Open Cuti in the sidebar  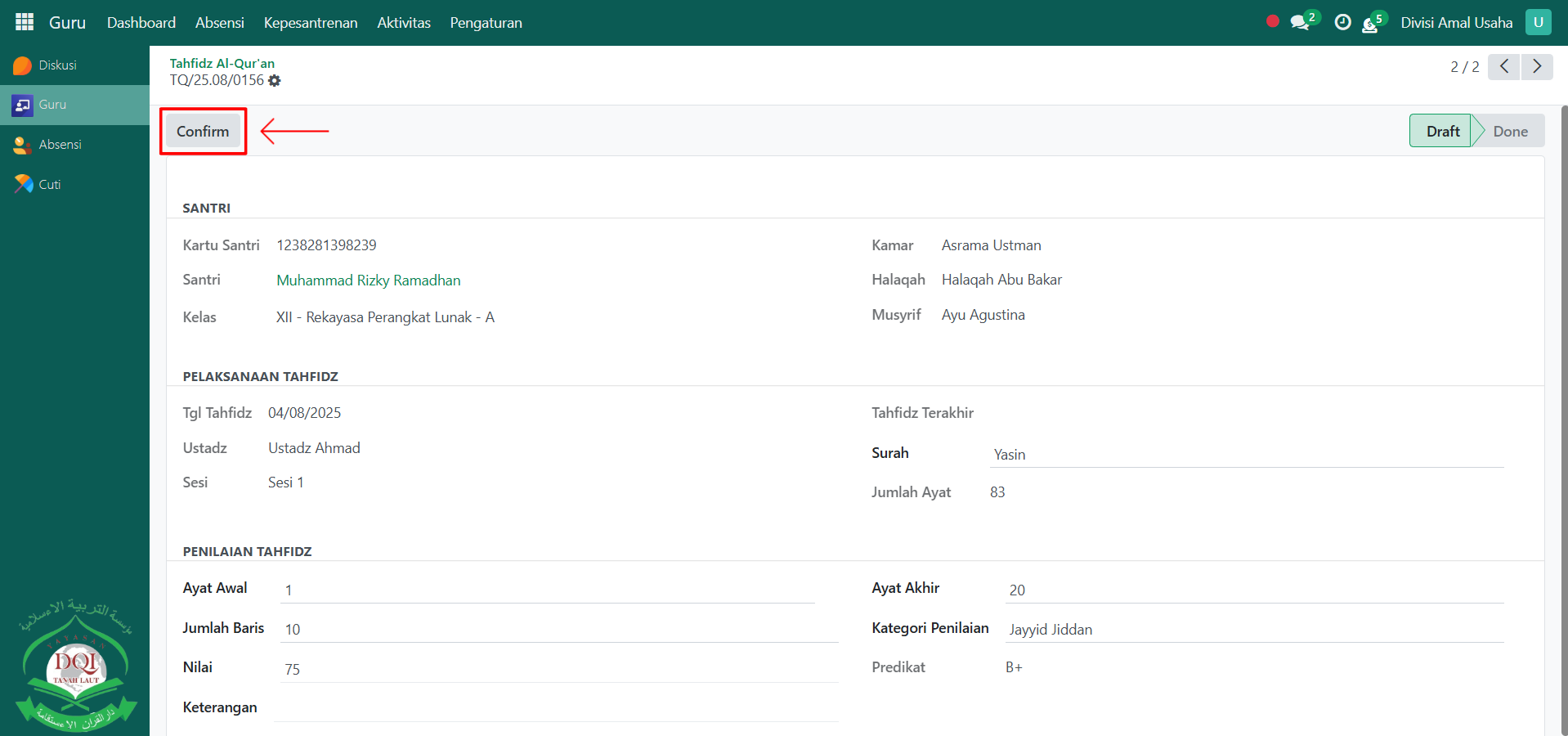point(49,185)
